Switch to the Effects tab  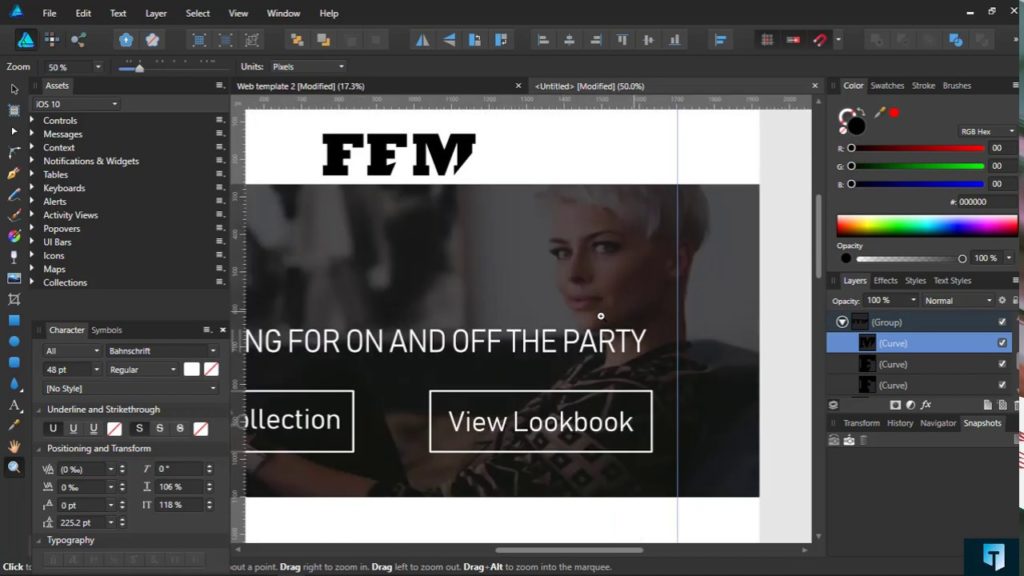886,281
